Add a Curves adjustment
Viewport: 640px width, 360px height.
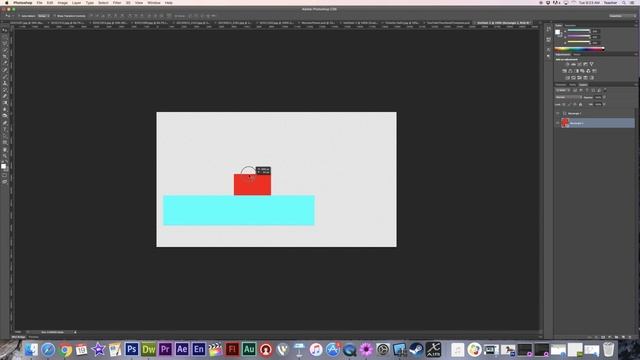579,64
